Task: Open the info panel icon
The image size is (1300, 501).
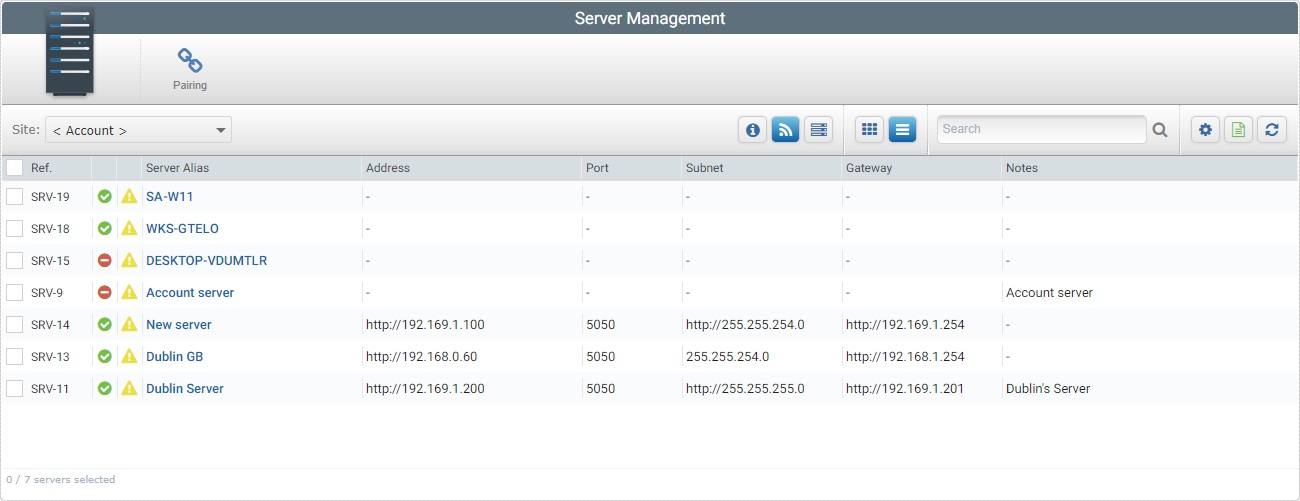Action: tap(753, 129)
